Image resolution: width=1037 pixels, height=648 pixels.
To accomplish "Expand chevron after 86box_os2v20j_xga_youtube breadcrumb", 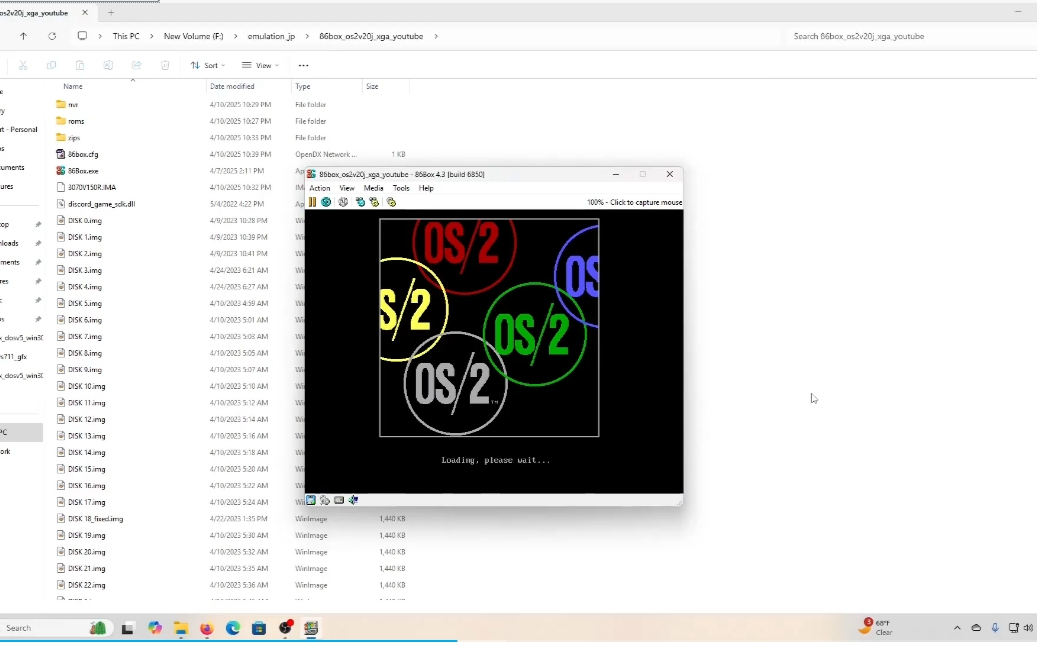I will click(436, 36).
